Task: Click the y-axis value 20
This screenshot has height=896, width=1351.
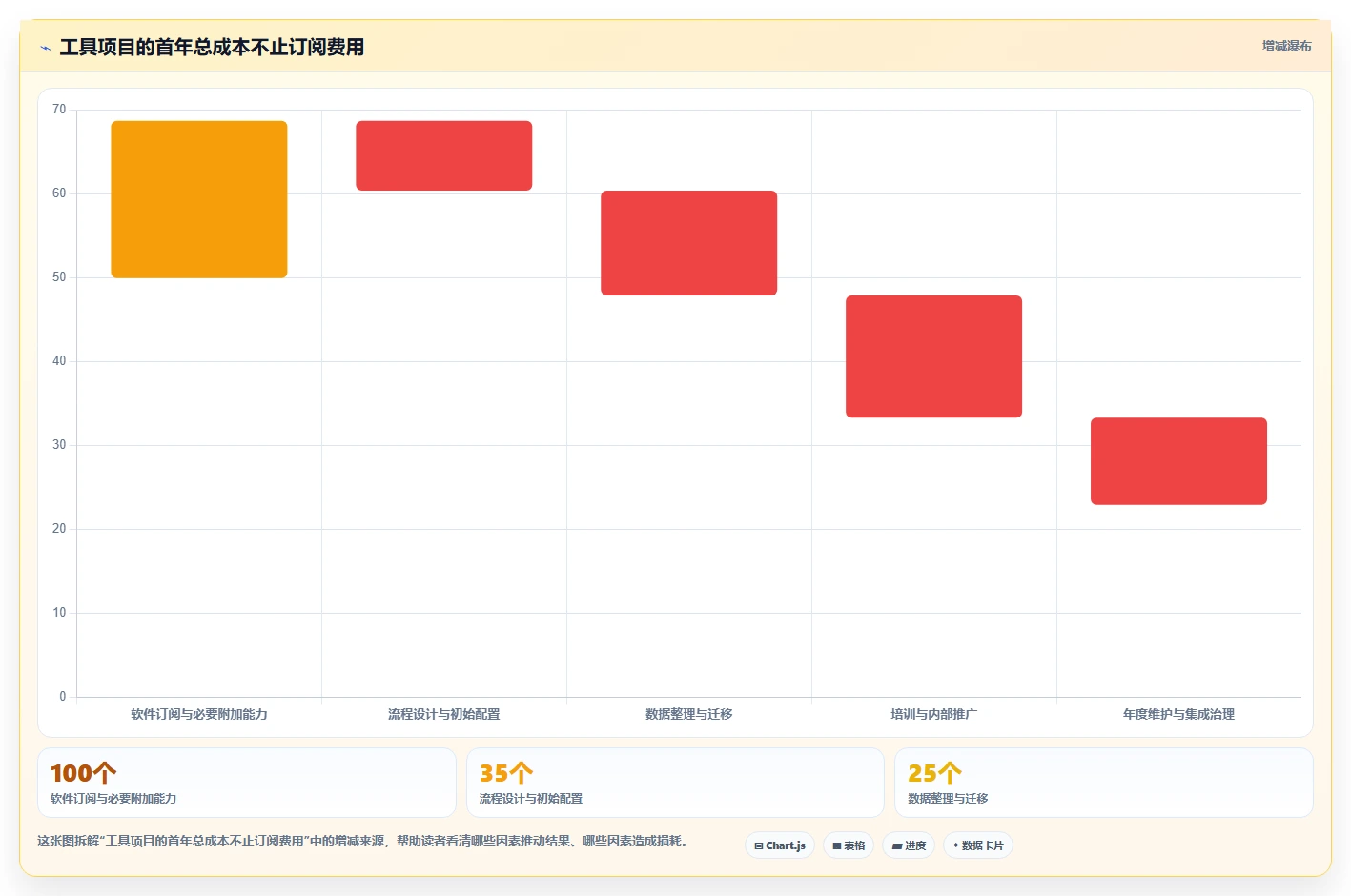Action: pyautogui.click(x=59, y=529)
